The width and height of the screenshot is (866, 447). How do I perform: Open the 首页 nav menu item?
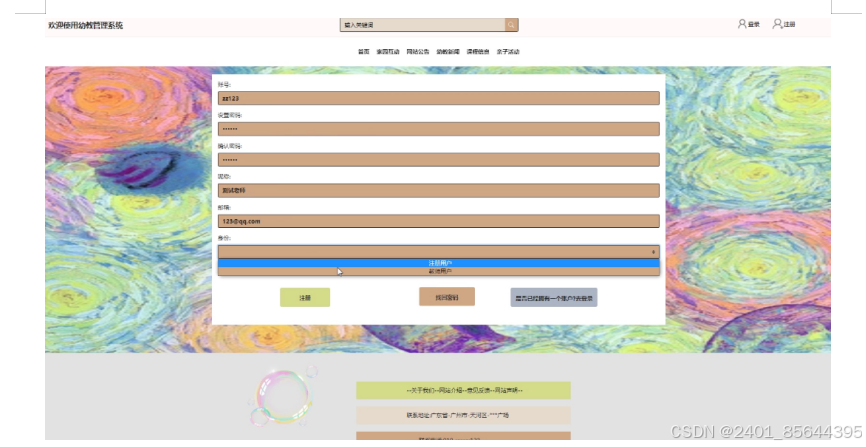(x=363, y=51)
